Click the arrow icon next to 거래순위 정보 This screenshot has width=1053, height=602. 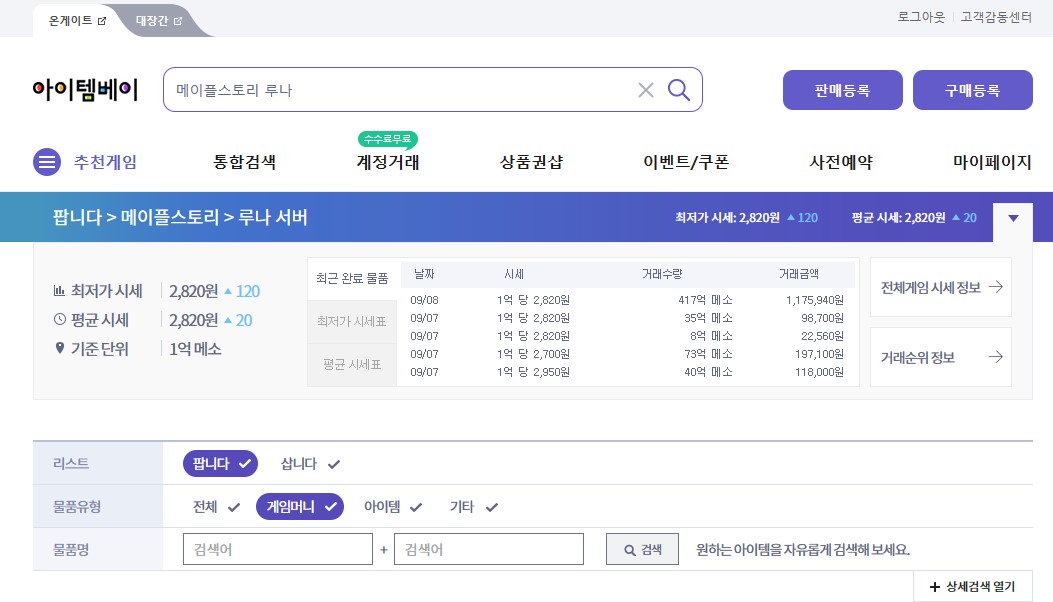pyautogui.click(x=996, y=357)
